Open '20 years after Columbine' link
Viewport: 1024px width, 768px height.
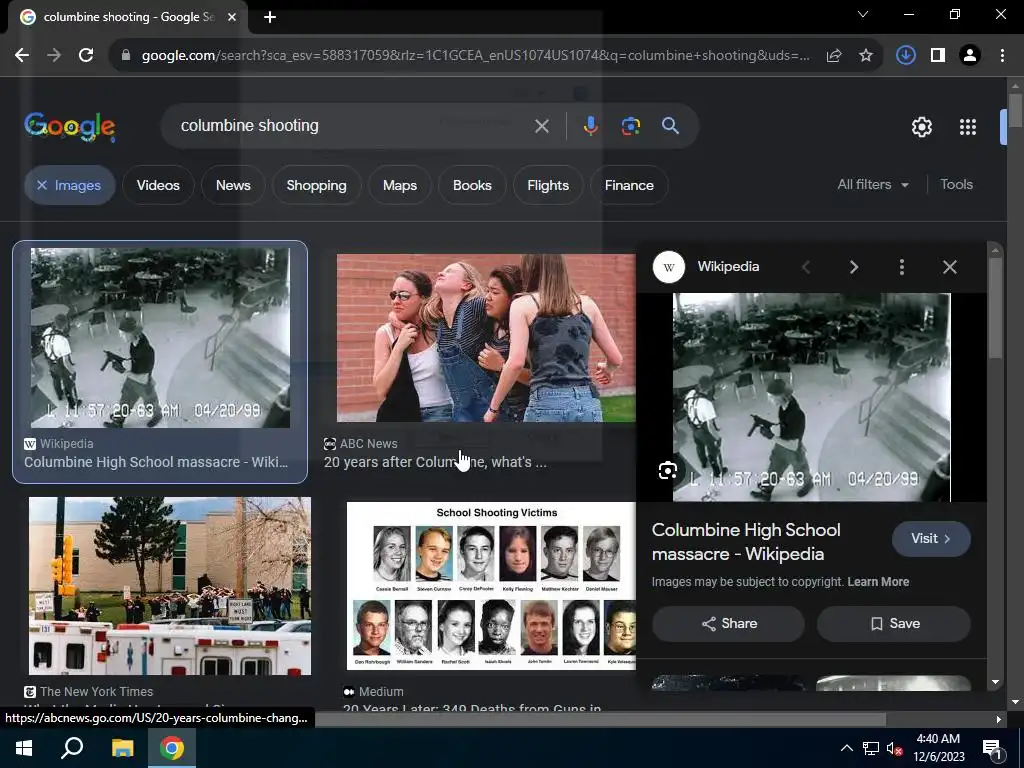(x=435, y=462)
